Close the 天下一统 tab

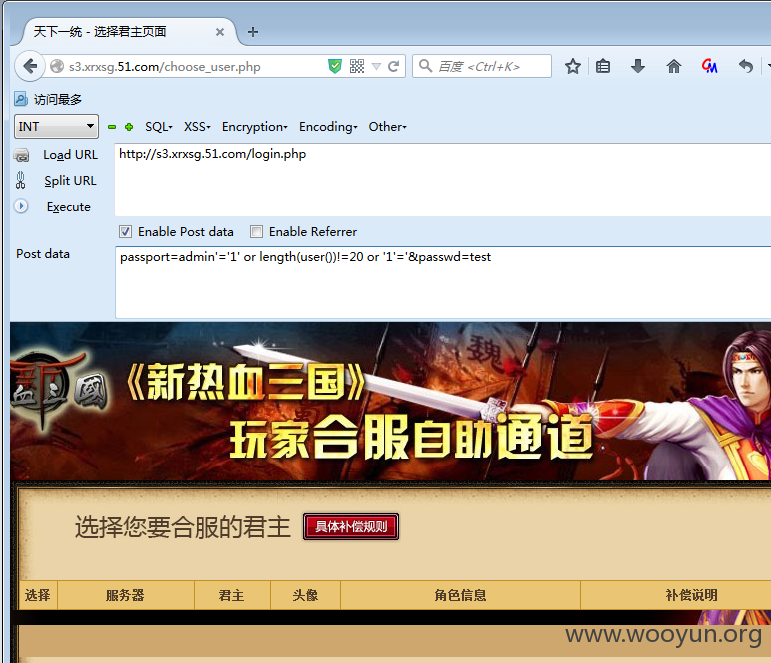[220, 32]
